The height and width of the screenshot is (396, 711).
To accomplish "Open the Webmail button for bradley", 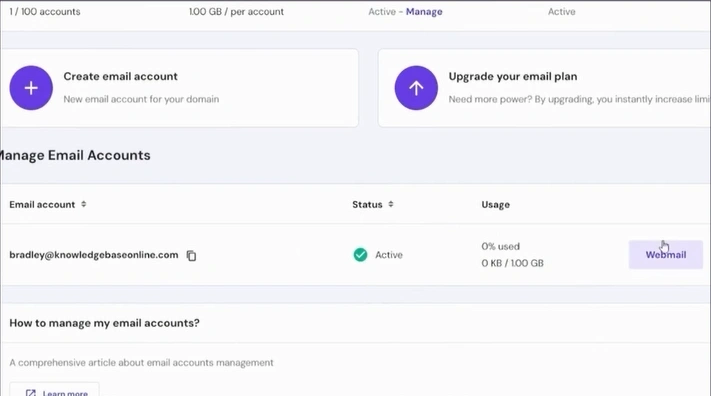I will (665, 254).
